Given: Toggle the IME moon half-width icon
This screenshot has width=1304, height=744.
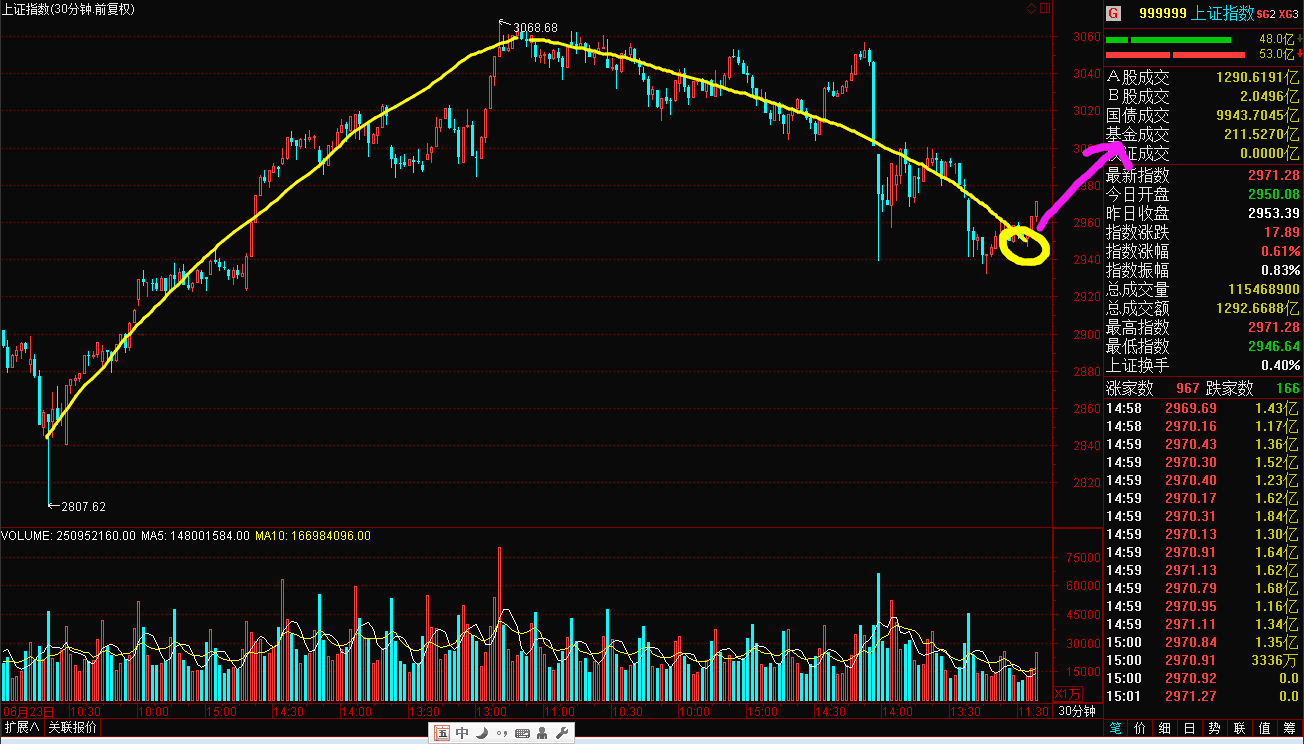Looking at the screenshot, I should coord(481,734).
